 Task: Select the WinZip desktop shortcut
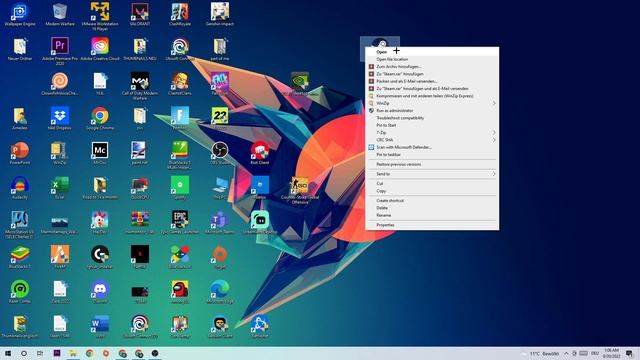(60, 153)
